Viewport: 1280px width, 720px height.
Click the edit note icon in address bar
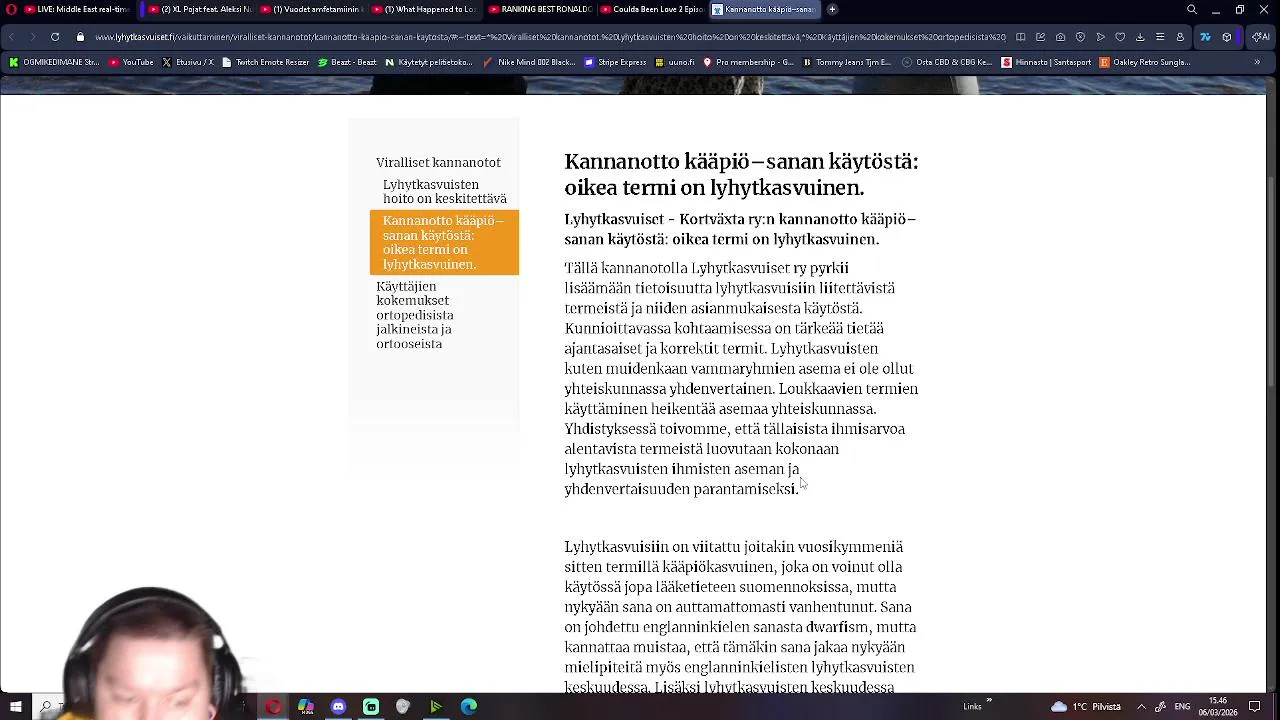pos(1040,37)
